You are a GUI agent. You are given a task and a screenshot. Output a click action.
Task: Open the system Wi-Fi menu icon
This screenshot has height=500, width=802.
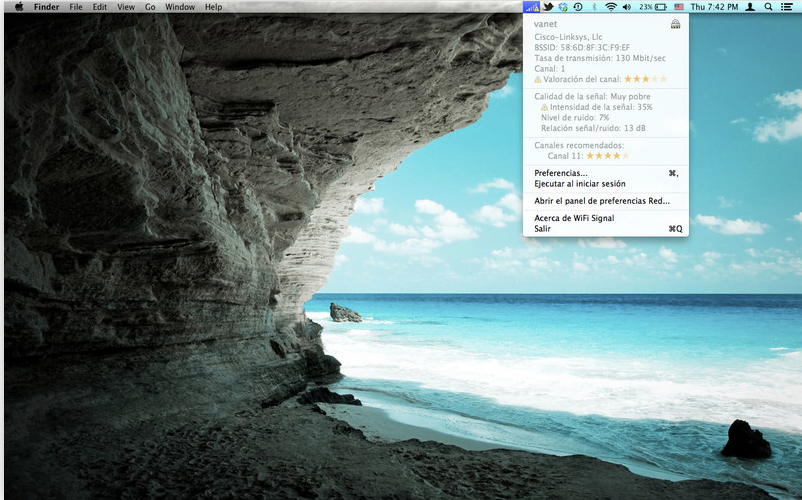[x=611, y=7]
